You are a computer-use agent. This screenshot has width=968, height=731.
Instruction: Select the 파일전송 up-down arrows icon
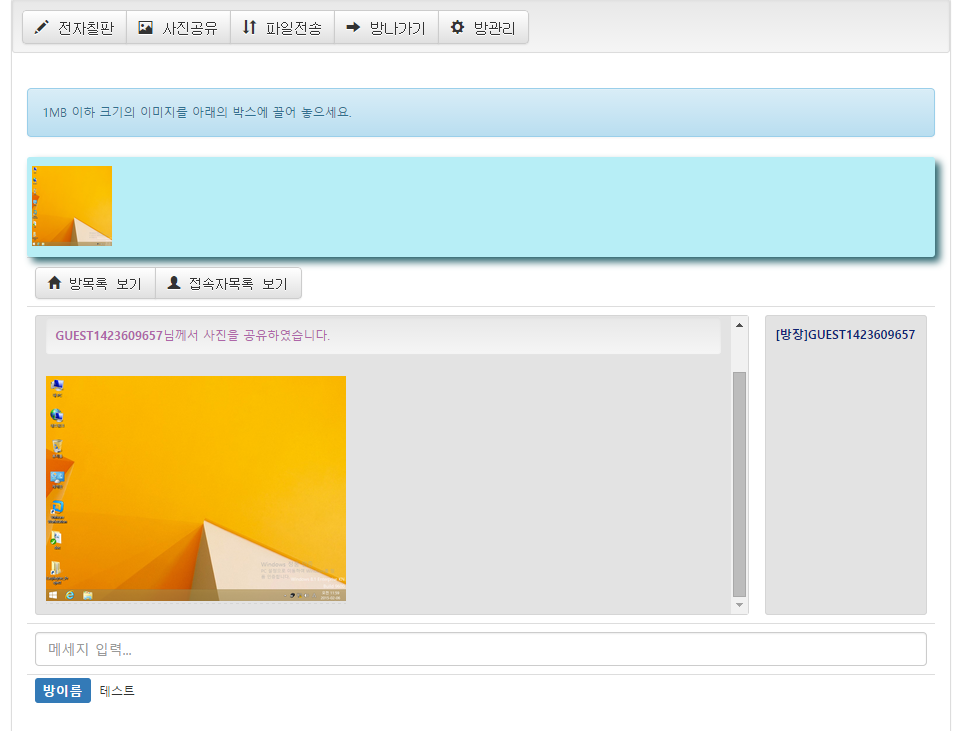249,28
